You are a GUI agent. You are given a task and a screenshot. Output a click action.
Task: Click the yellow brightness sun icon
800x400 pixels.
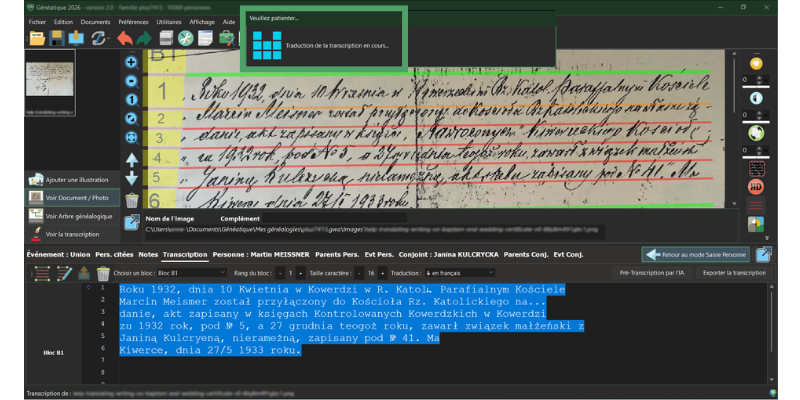tap(756, 62)
